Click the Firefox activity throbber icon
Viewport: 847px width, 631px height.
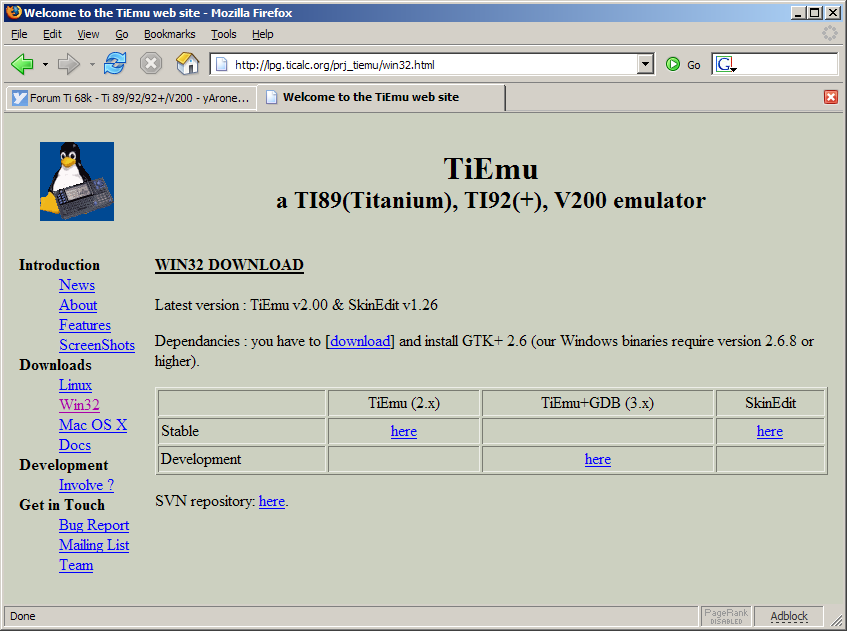click(830, 33)
